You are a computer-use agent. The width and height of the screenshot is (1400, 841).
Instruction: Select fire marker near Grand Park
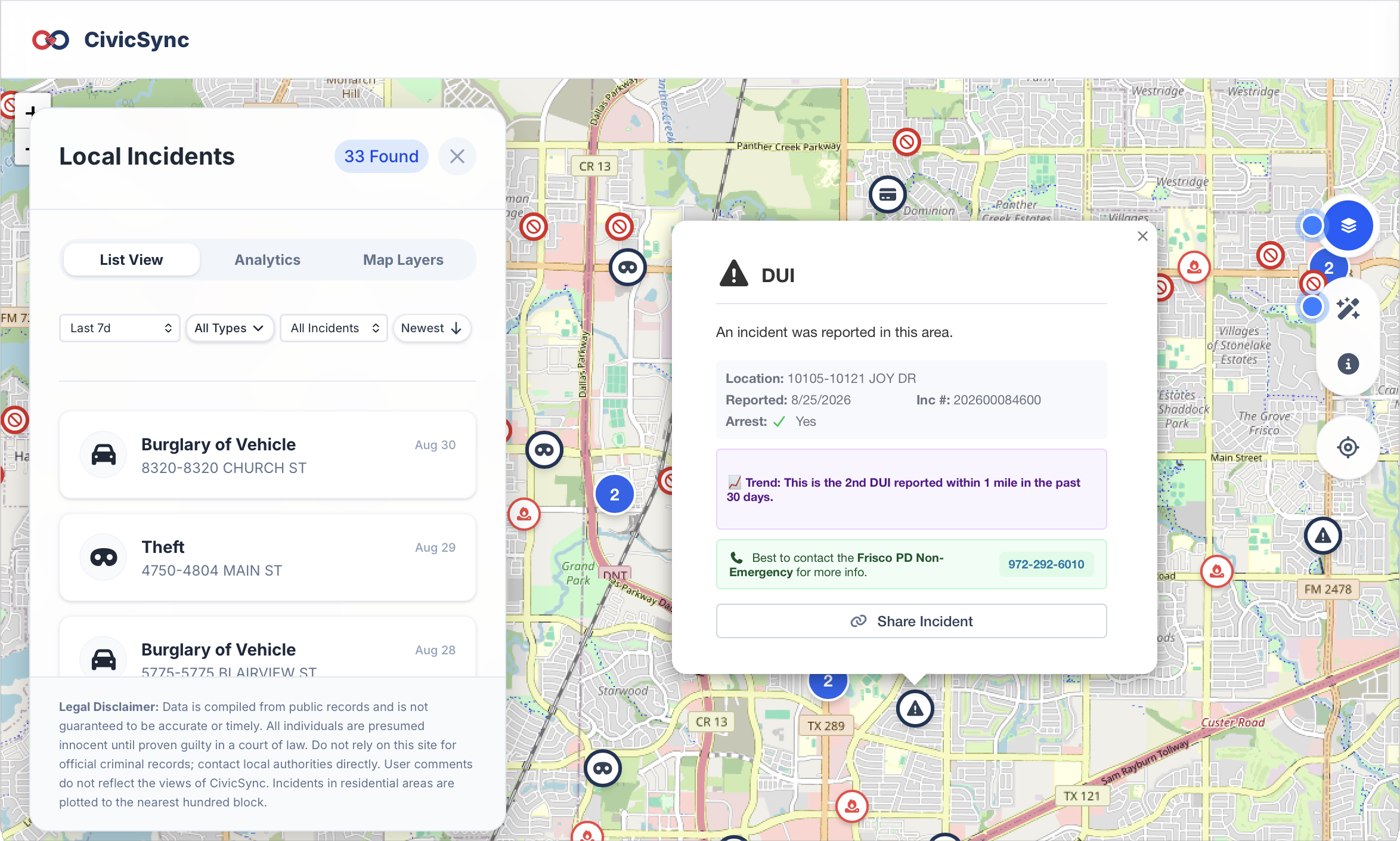[524, 514]
